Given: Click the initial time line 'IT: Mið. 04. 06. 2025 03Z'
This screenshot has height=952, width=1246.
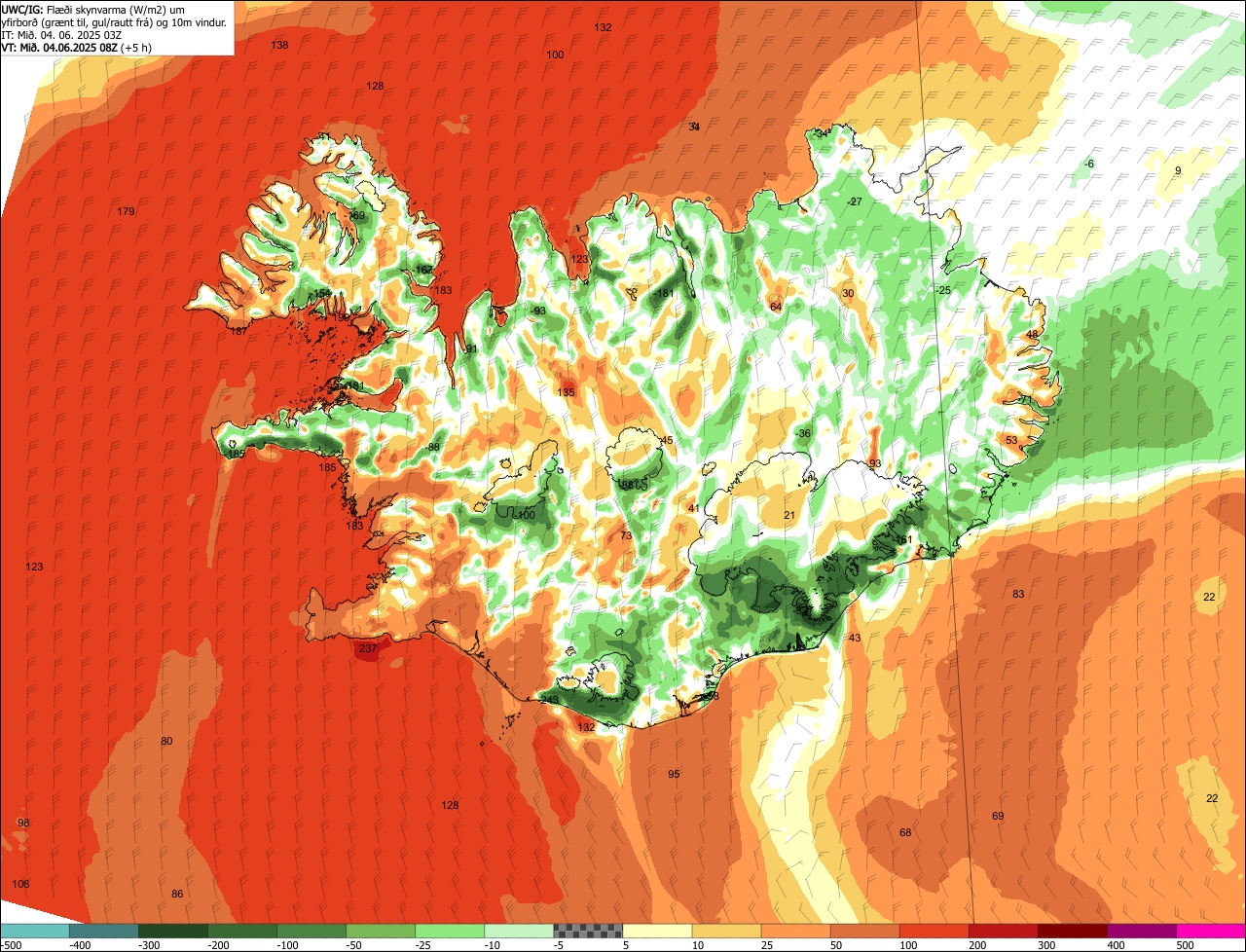Looking at the screenshot, I should click(62, 34).
